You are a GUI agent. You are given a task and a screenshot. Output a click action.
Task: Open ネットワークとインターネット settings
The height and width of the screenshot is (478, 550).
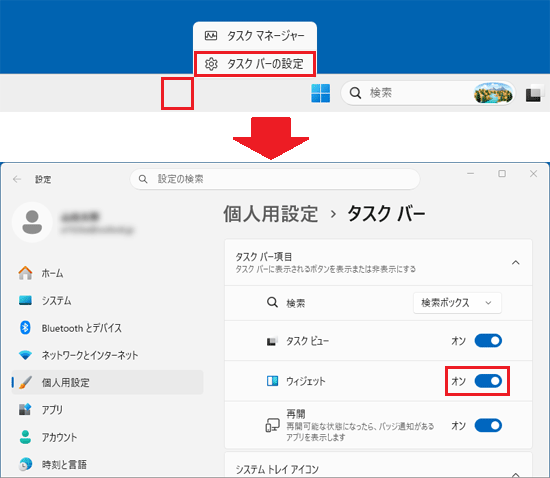(x=107, y=355)
